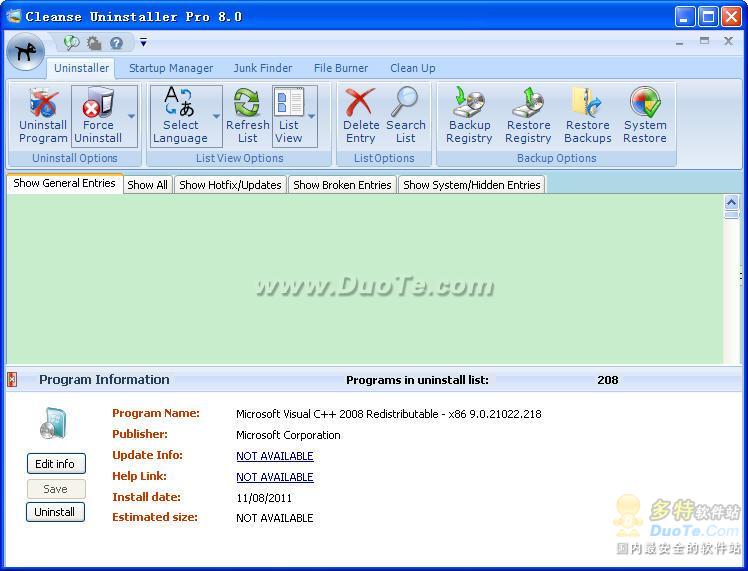Maximize the Cleanse Uninstaller Pro window
The height and width of the screenshot is (571, 748).
[x=708, y=17]
